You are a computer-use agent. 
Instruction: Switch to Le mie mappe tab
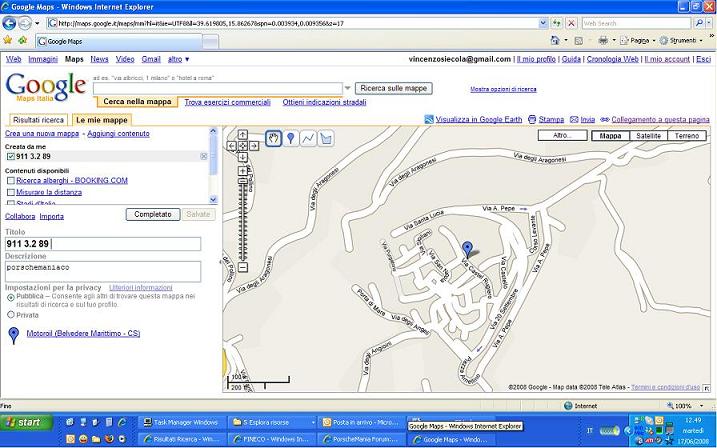coord(102,120)
